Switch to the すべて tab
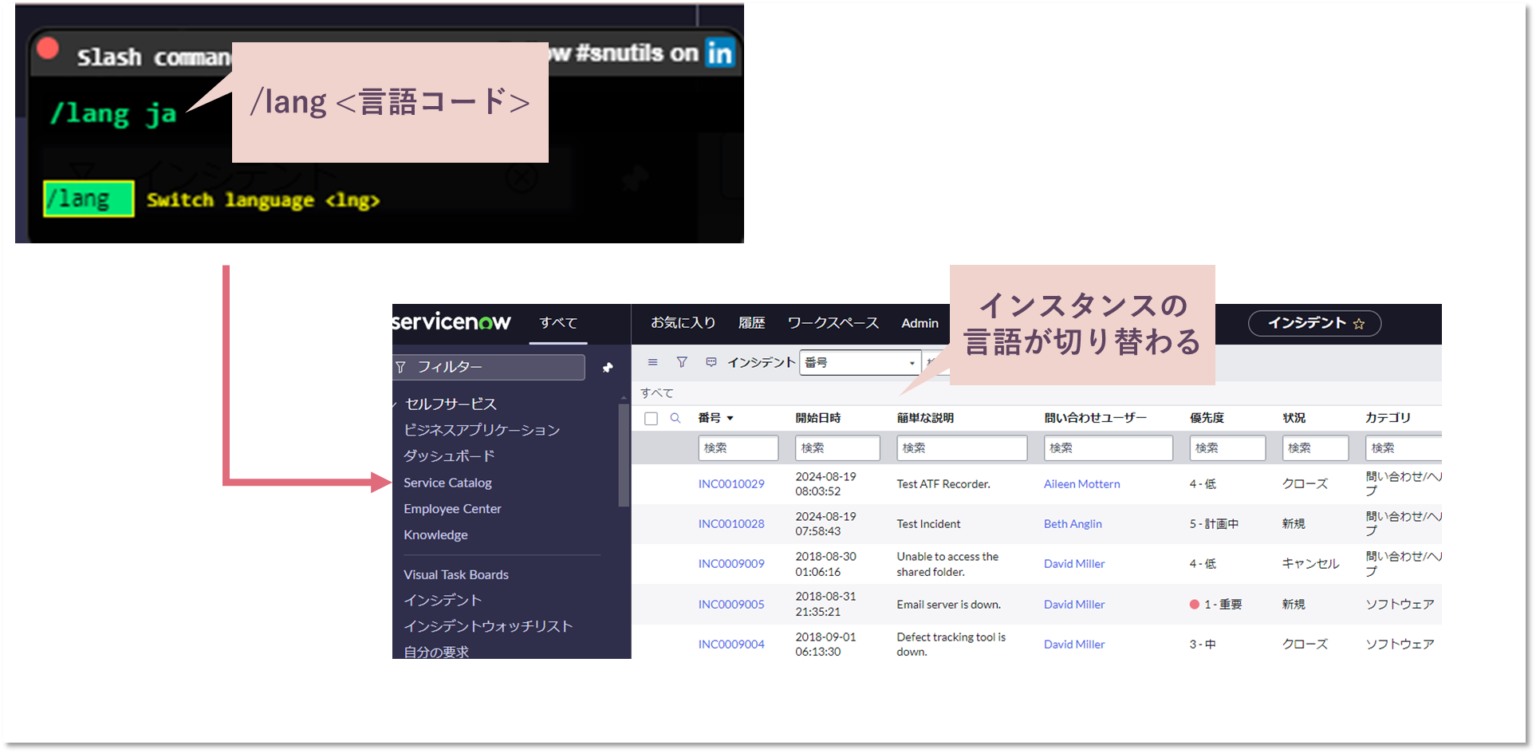 [557, 322]
